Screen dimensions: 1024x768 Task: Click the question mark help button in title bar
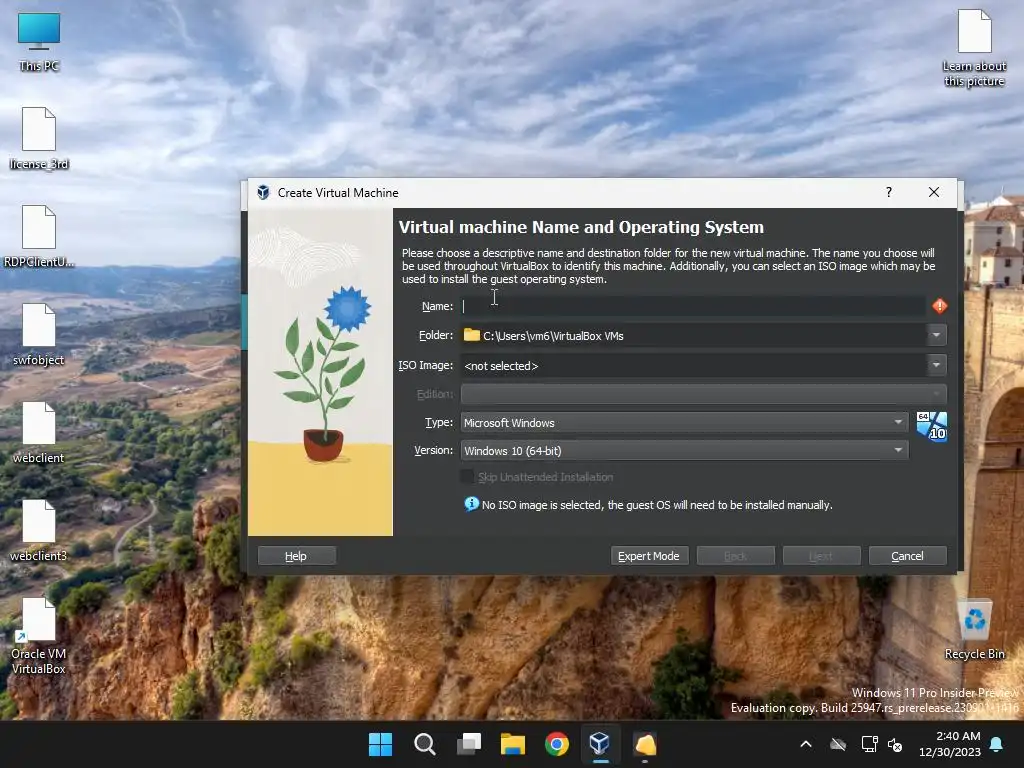(x=889, y=192)
